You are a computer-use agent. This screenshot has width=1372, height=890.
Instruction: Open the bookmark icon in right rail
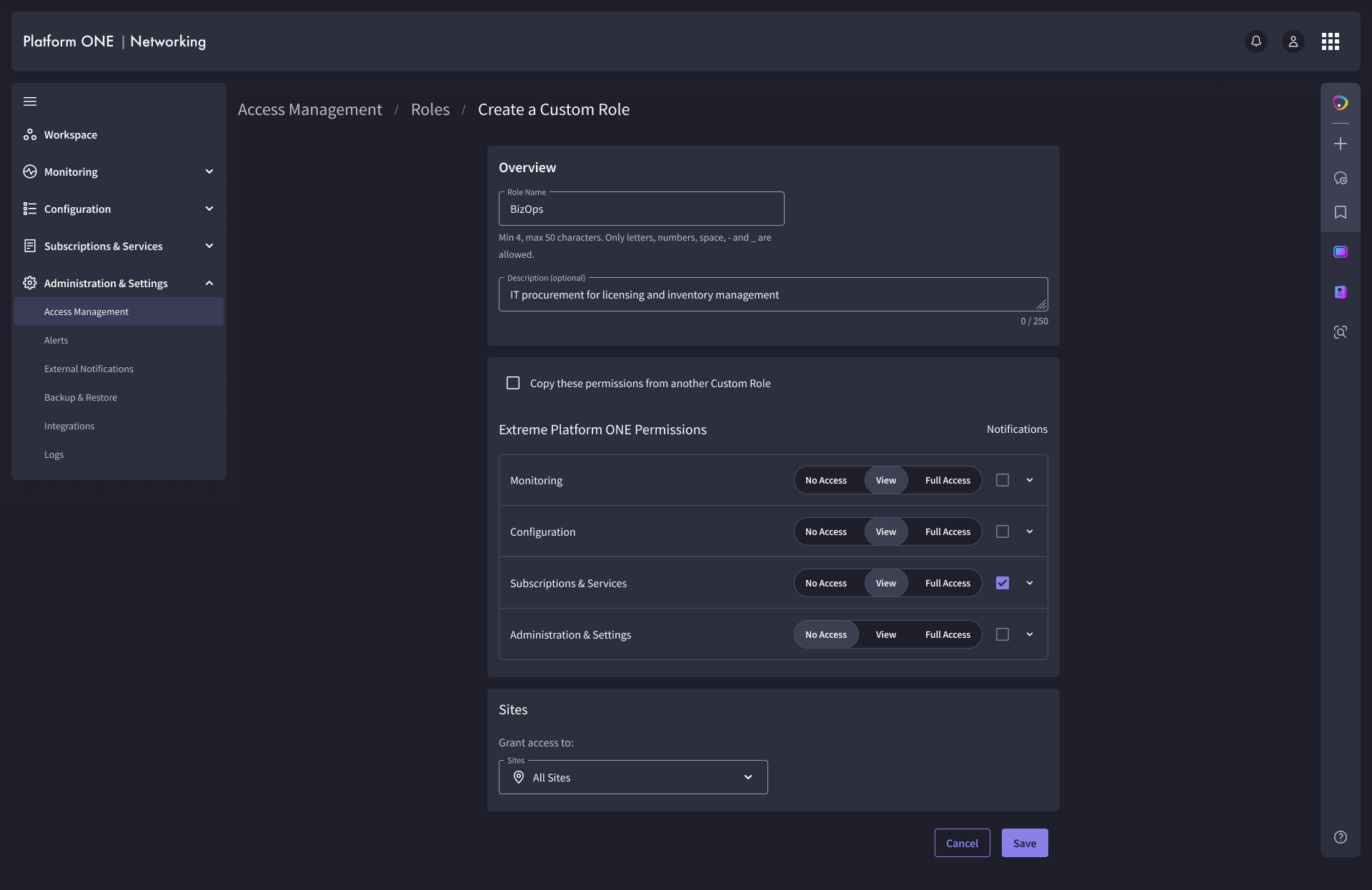(1340, 212)
